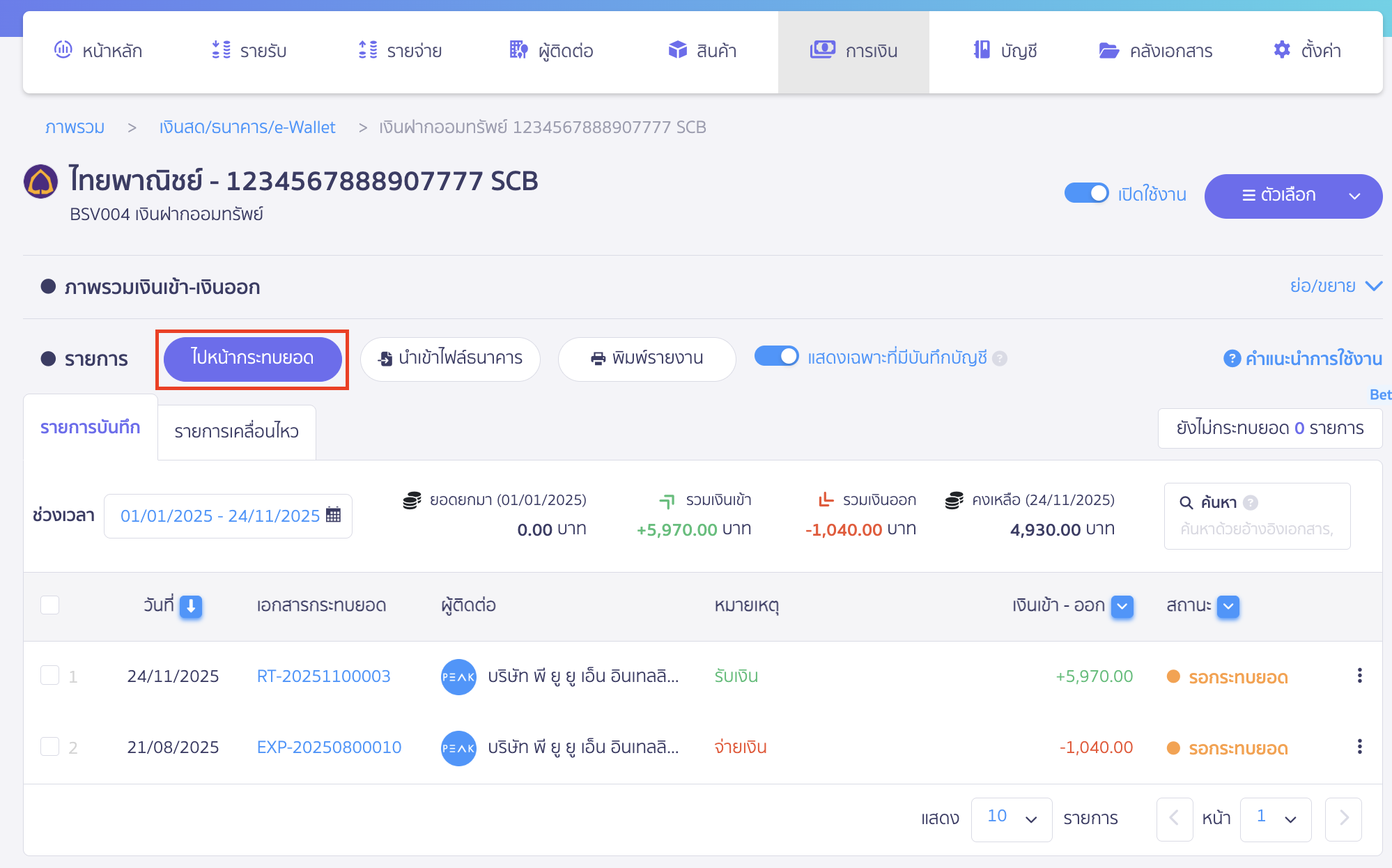Open three-dot menu for RT-20251100003 row

(x=1359, y=676)
